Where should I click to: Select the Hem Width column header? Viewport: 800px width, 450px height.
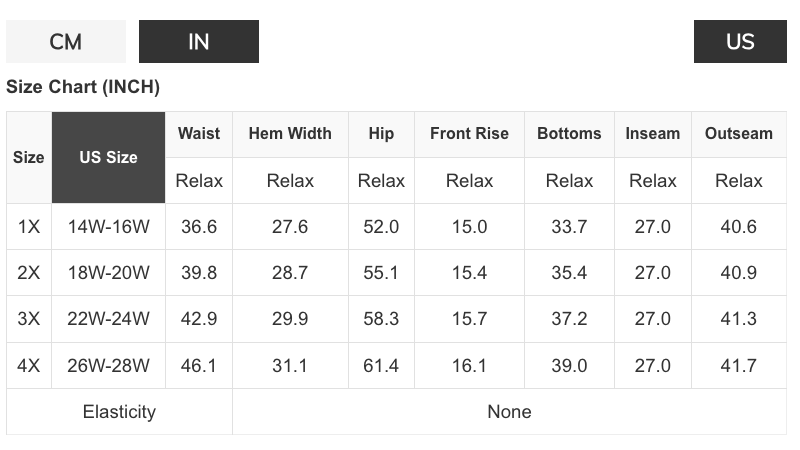click(290, 134)
